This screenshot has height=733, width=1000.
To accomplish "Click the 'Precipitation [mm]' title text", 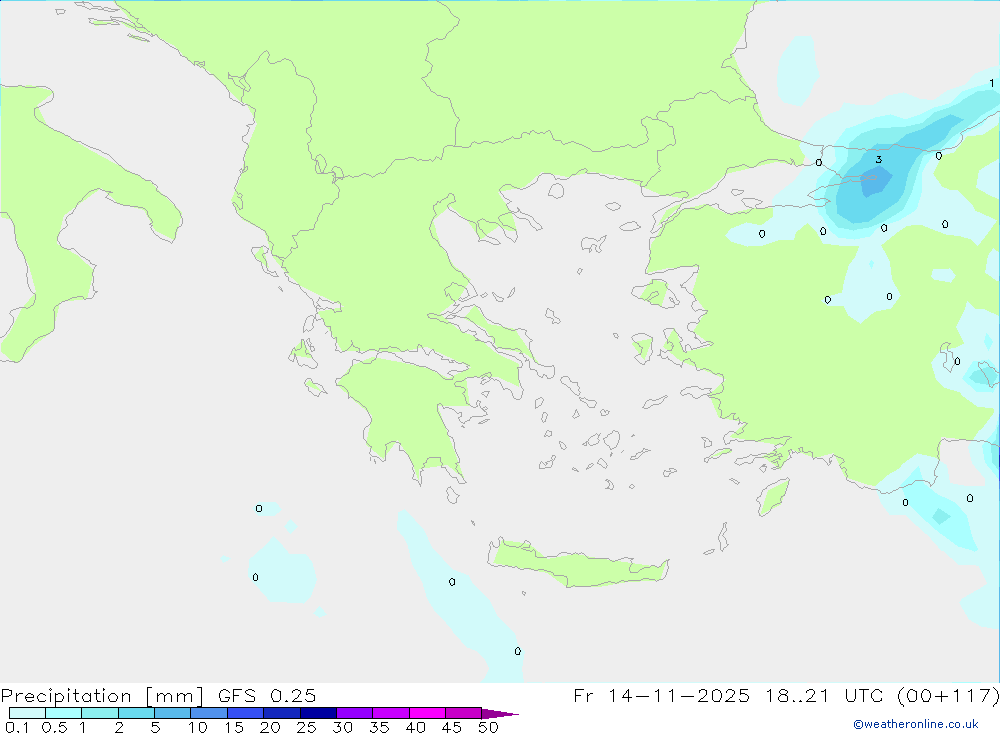I will point(102,696).
